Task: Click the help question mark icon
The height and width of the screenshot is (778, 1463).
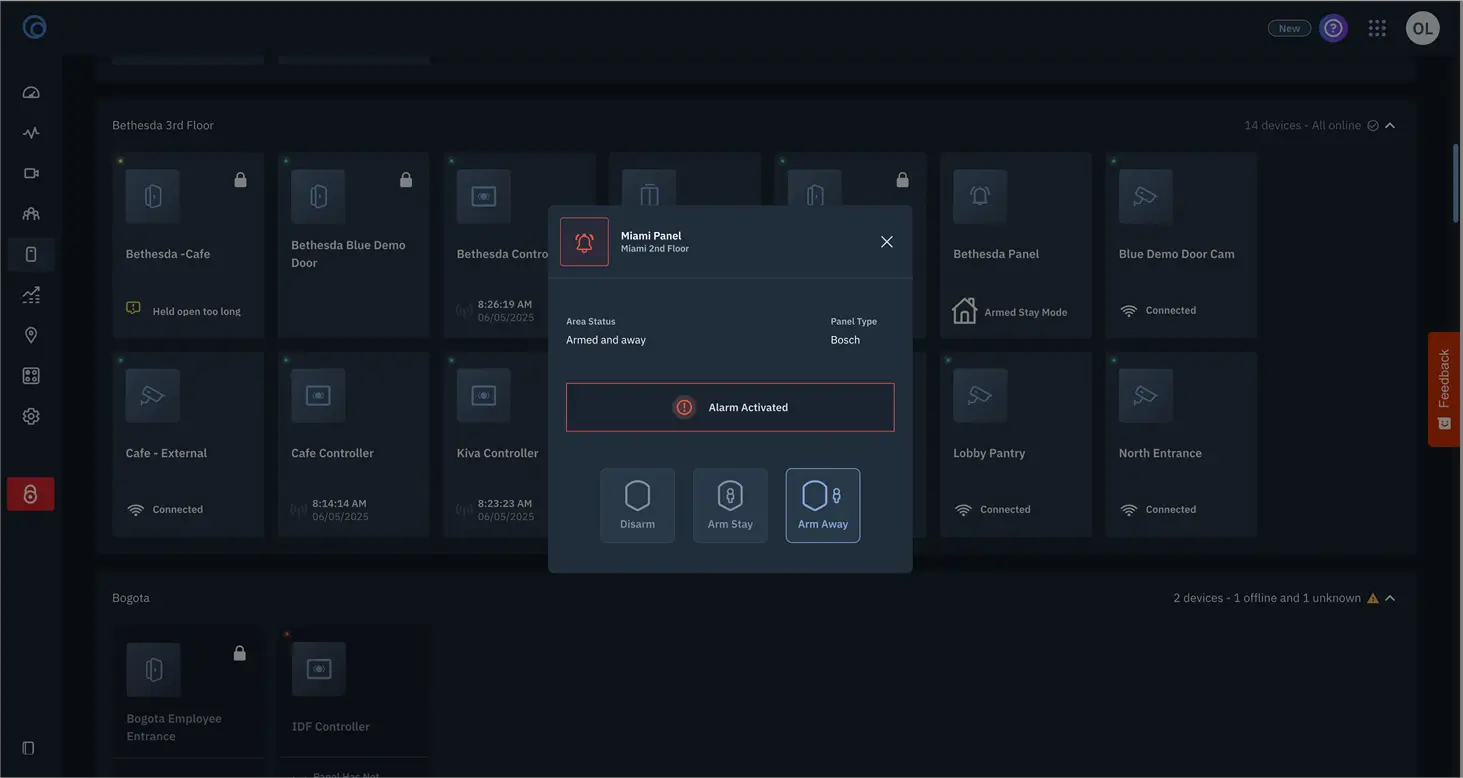Action: point(1333,28)
